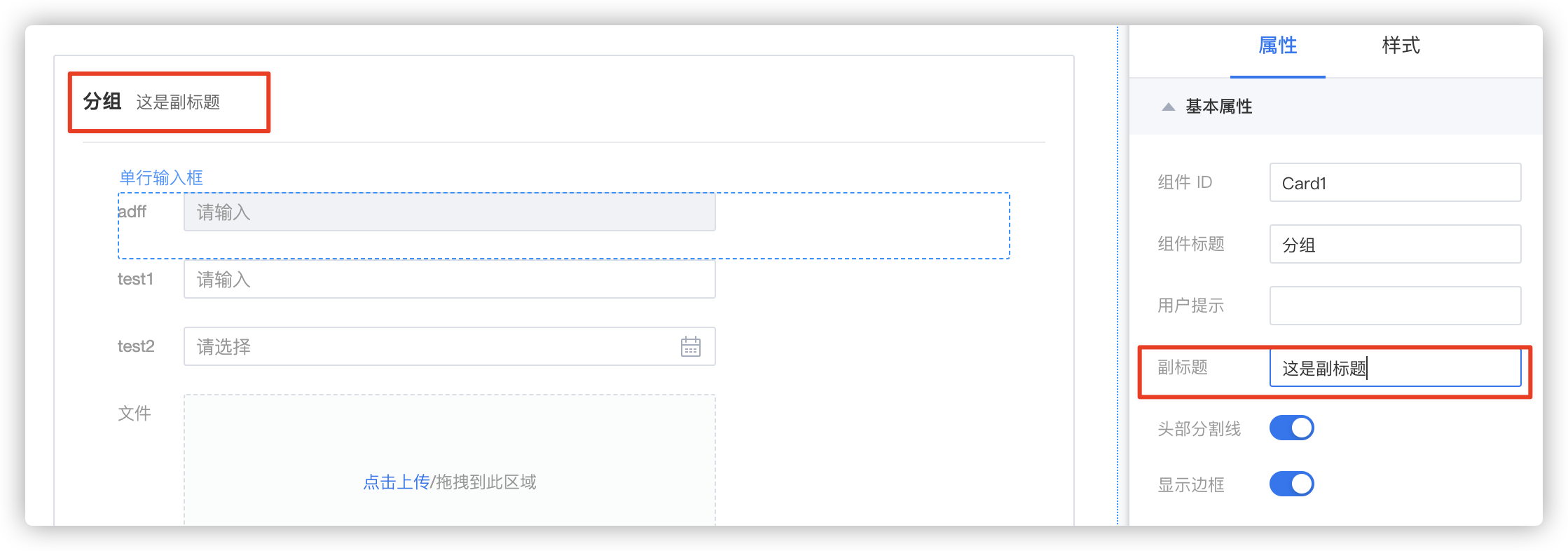The image size is (1568, 551).
Task: Disable the 显示边框 switch
Action: [x=1291, y=484]
